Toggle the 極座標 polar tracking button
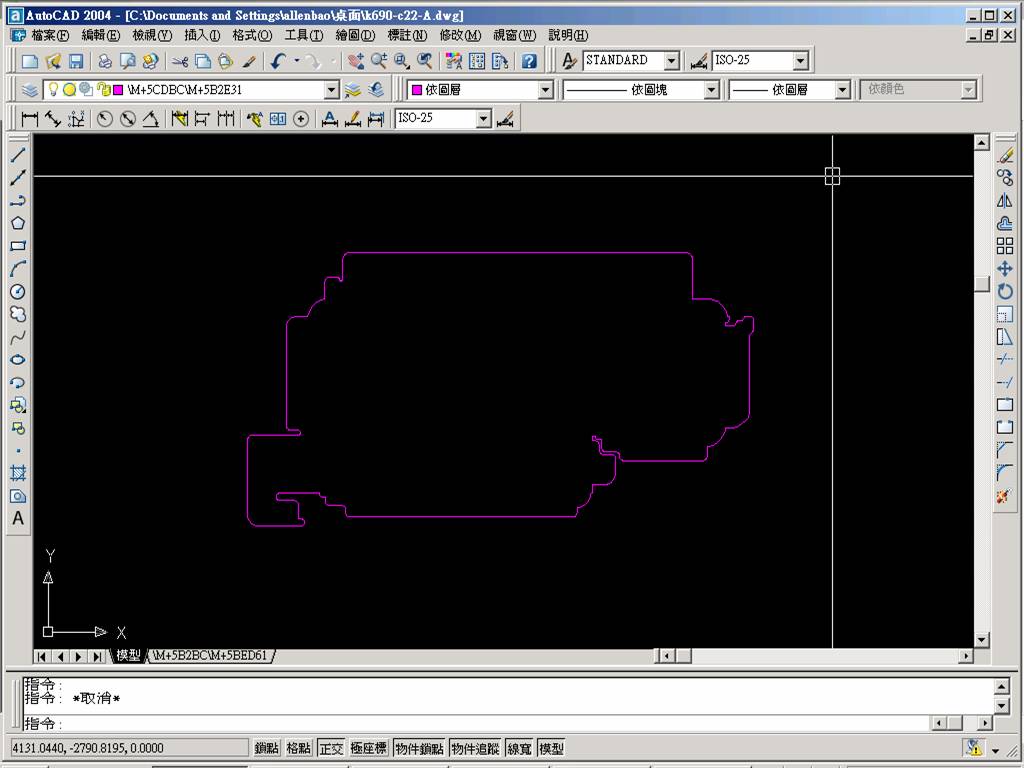This screenshot has height=768, width=1024. (x=368, y=748)
